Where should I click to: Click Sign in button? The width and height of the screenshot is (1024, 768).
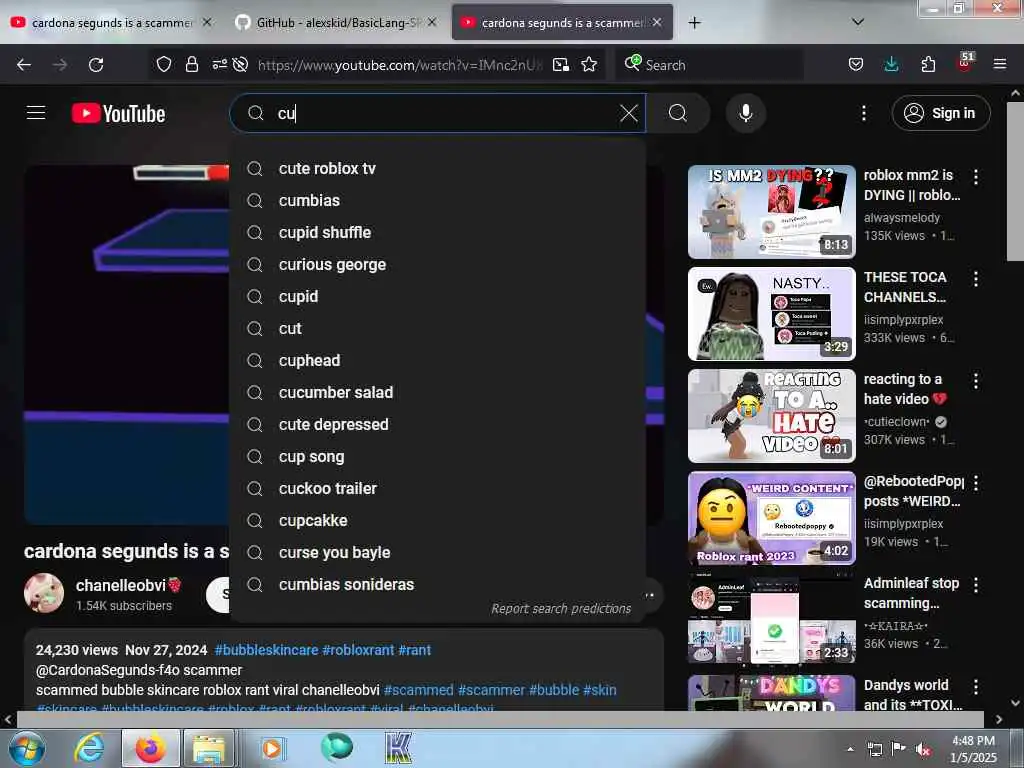click(x=941, y=113)
